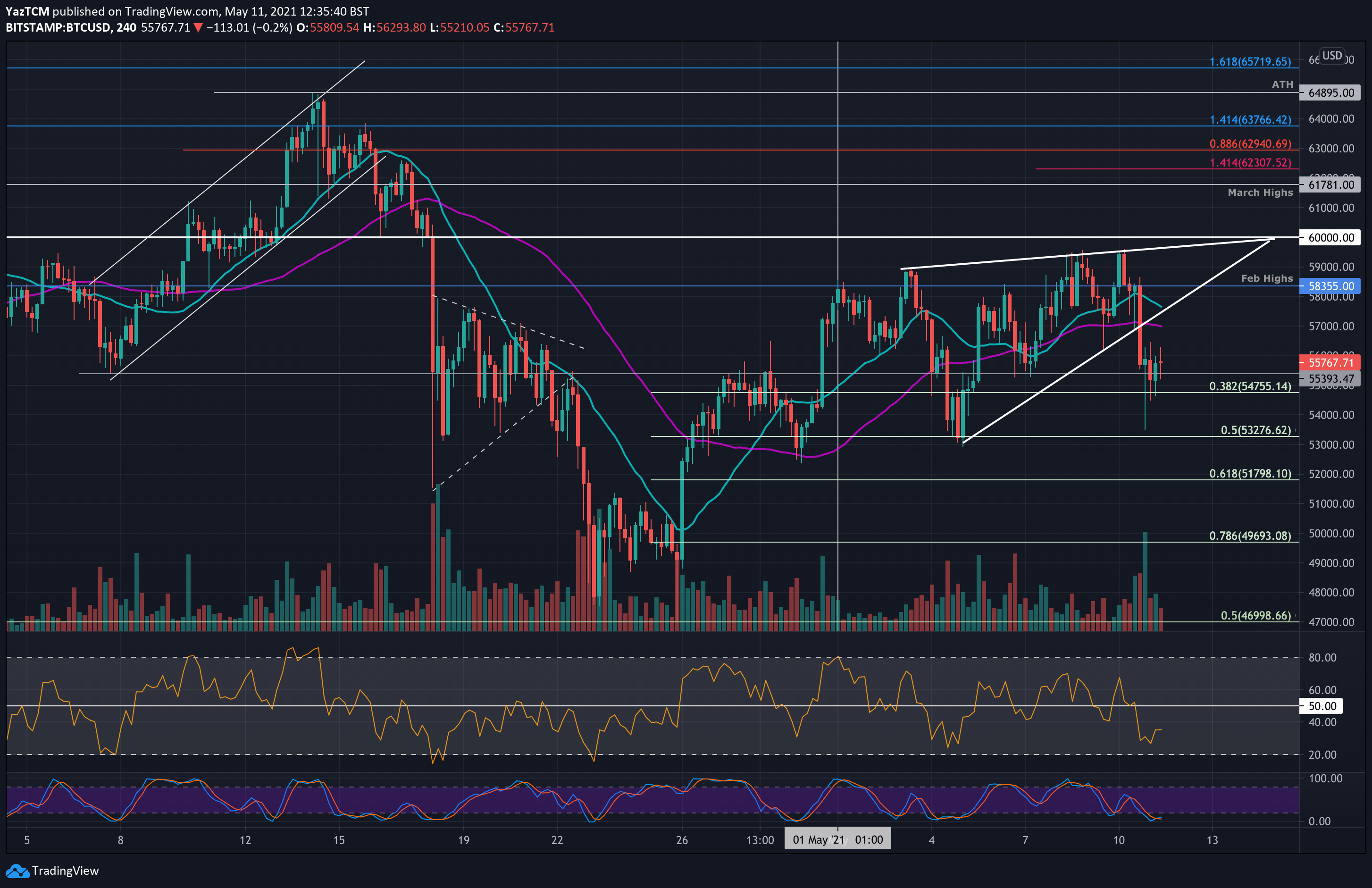Click the 1.618(65719.65) Fibonacci label
Viewport: 1372px width, 888px height.
[1250, 62]
